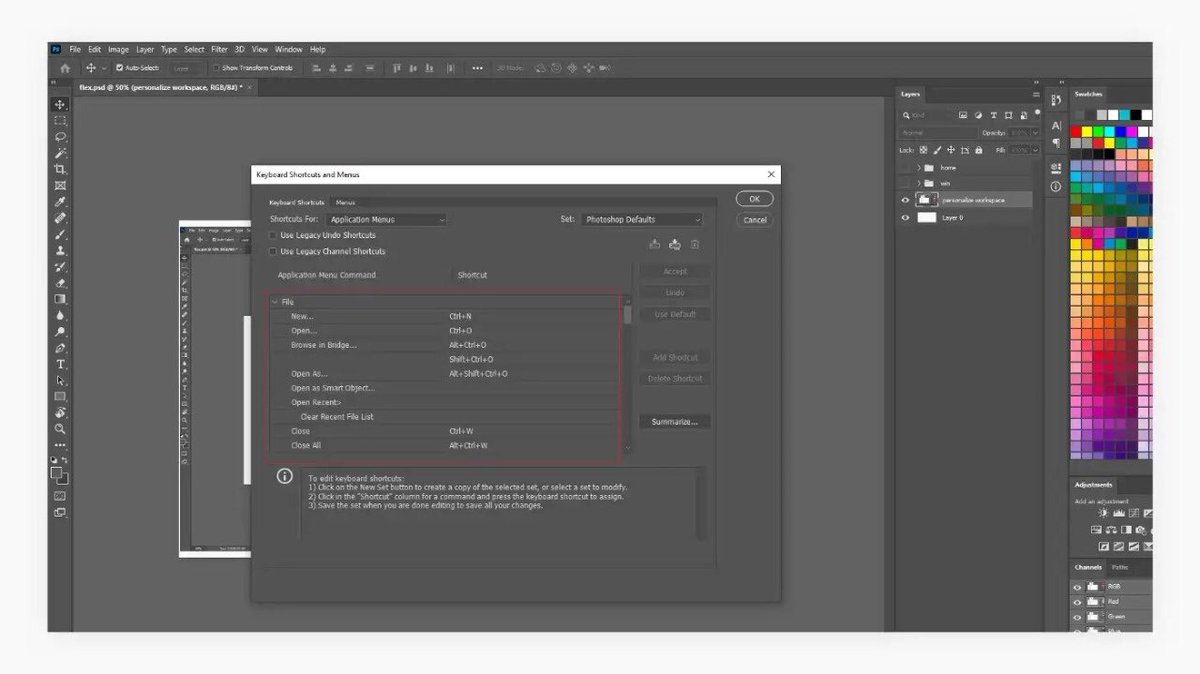Open the Character panel icon in dock
The height and width of the screenshot is (674, 1200).
tap(1056, 125)
